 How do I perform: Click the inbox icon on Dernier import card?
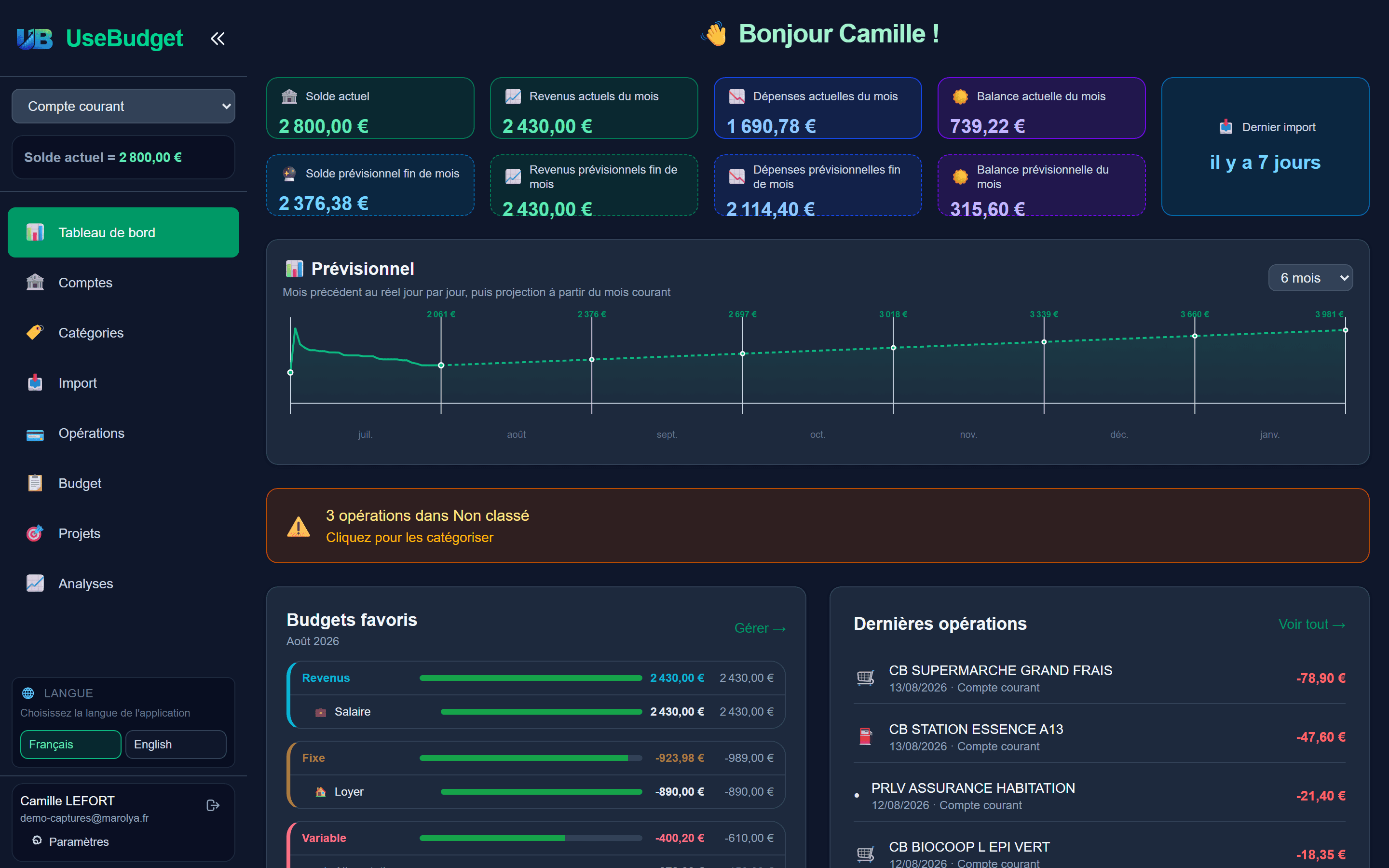click(x=1226, y=127)
